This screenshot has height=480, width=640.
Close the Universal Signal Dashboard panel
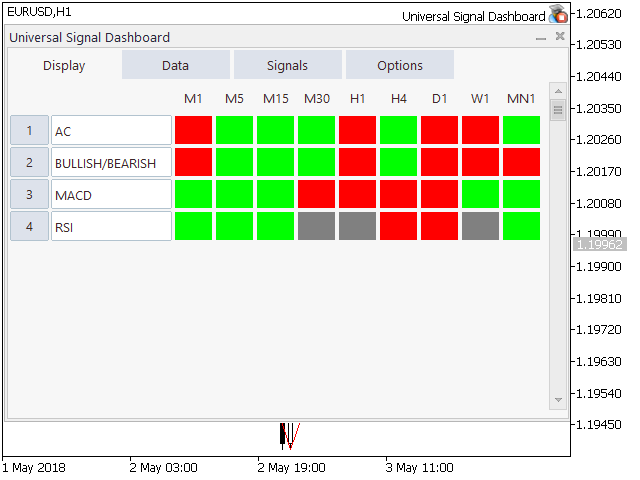(560, 37)
